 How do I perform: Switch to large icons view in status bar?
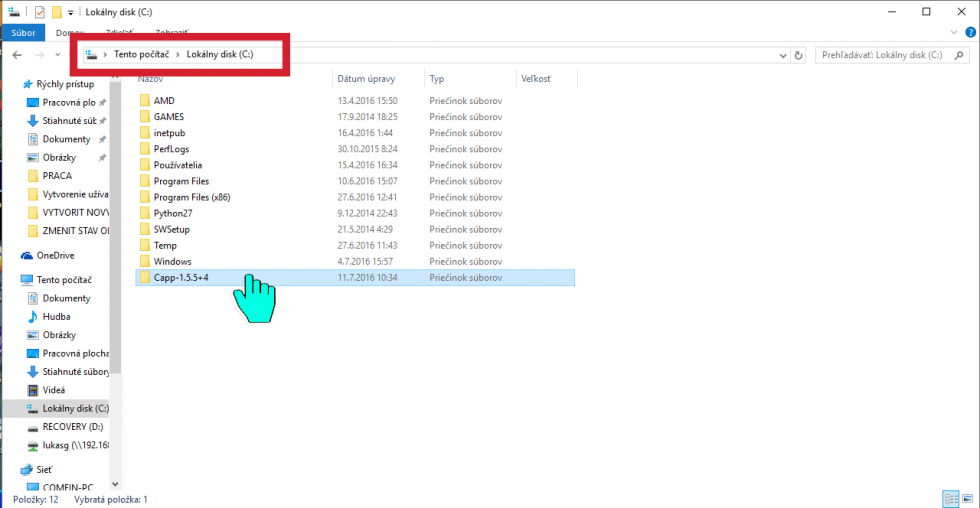click(967, 498)
